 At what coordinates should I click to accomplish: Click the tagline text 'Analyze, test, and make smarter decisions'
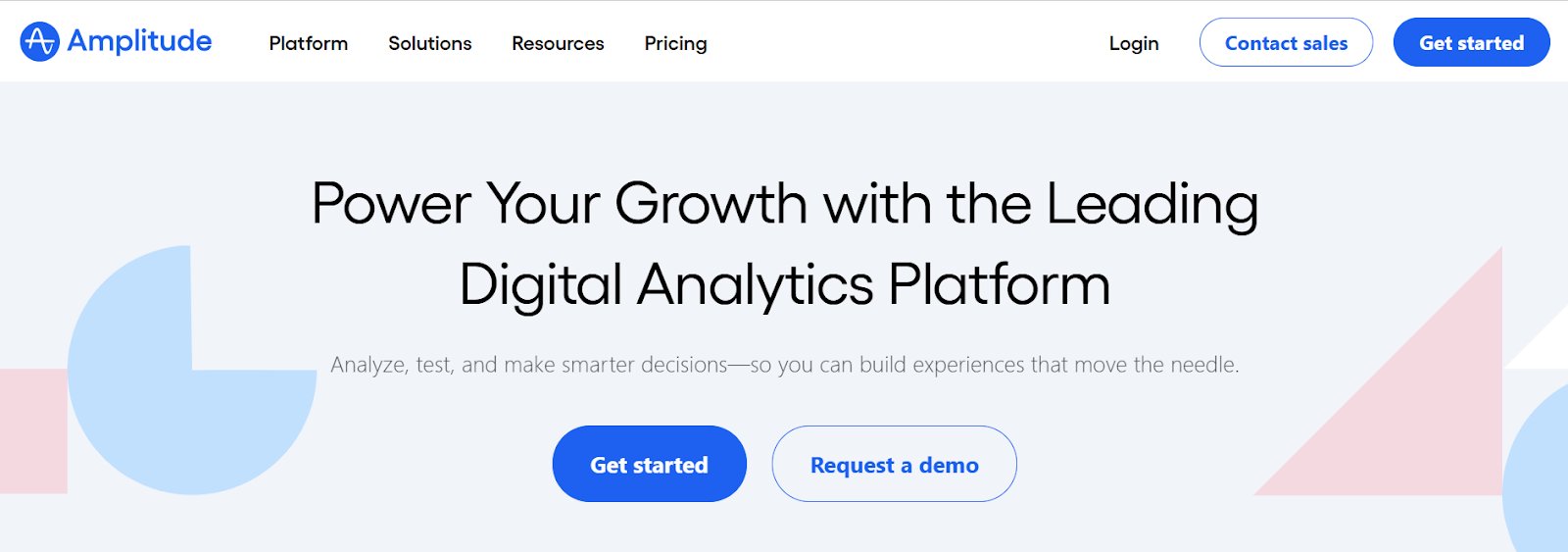529,365
